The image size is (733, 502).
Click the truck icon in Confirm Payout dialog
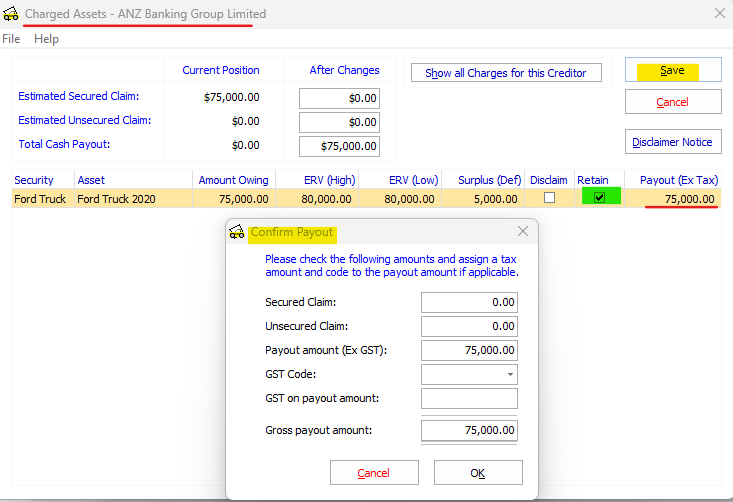pos(237,232)
